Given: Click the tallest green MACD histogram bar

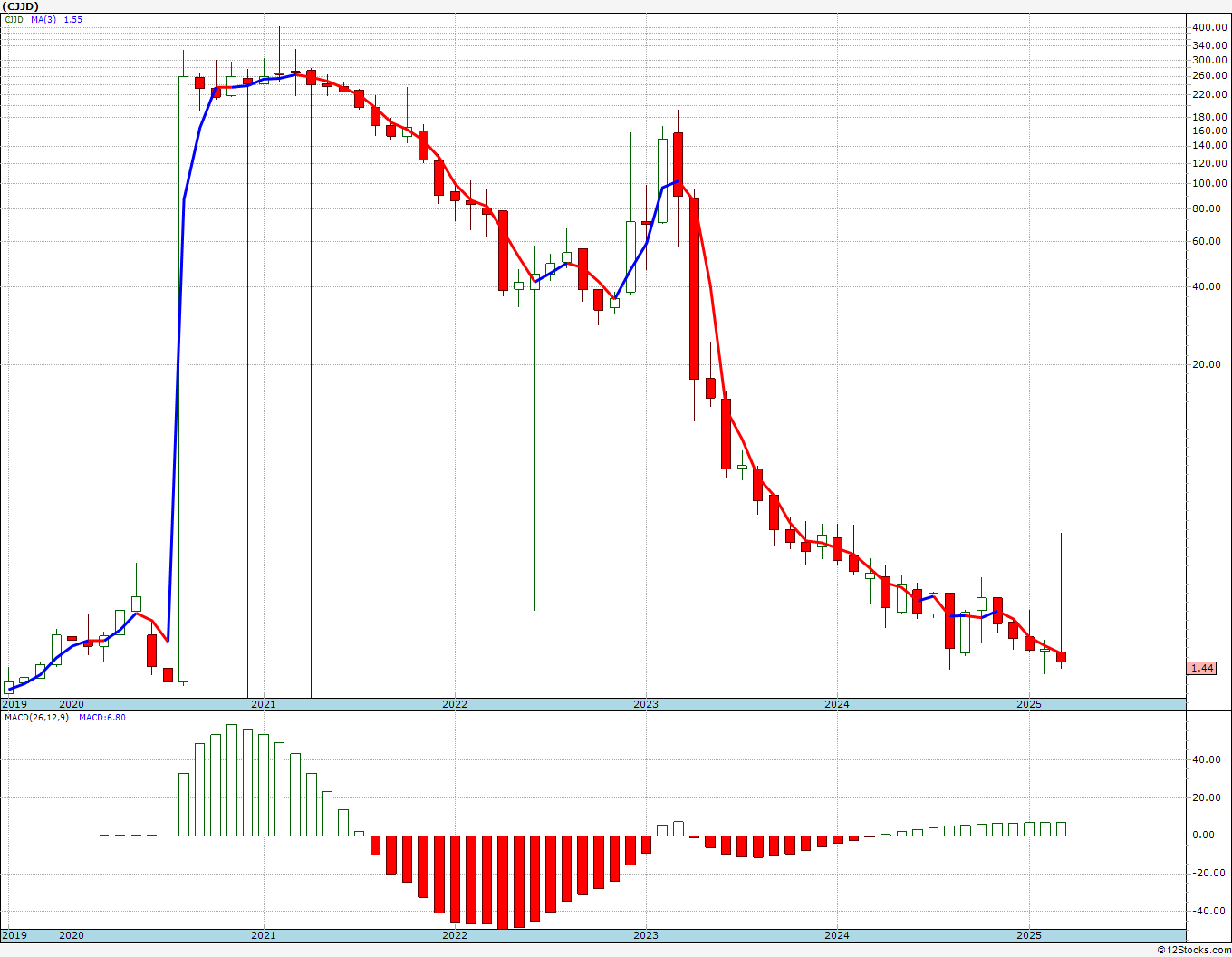Looking at the screenshot, I should [x=231, y=780].
